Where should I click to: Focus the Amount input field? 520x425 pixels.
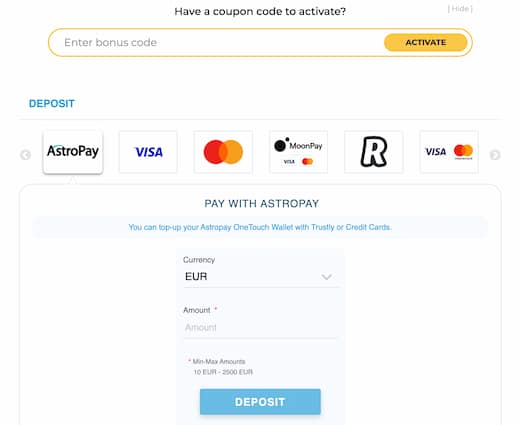(x=261, y=328)
